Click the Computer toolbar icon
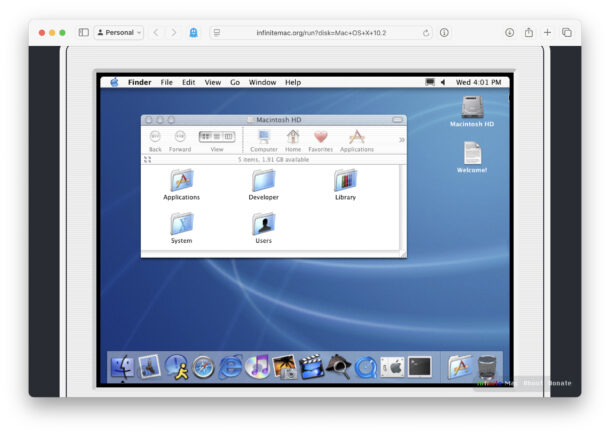The height and width of the screenshot is (435, 610). click(264, 137)
